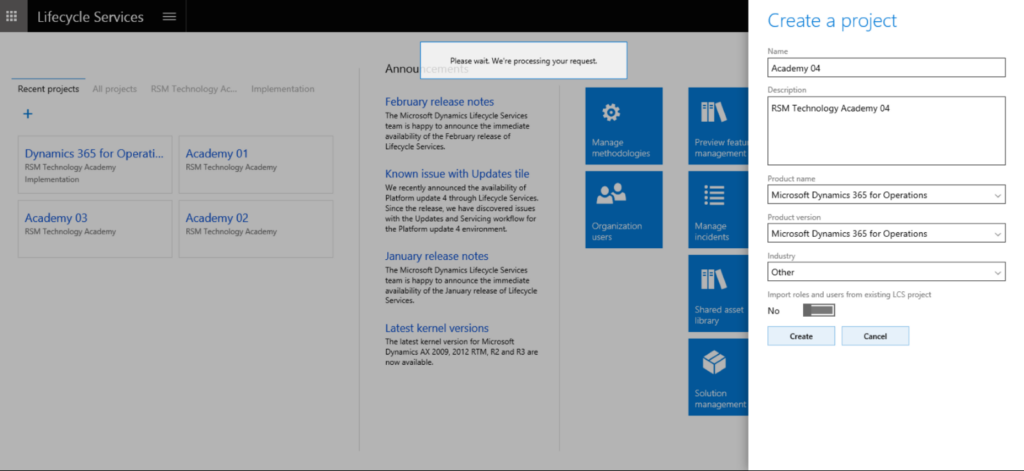Switch to the Recent projects tab

click(x=48, y=89)
